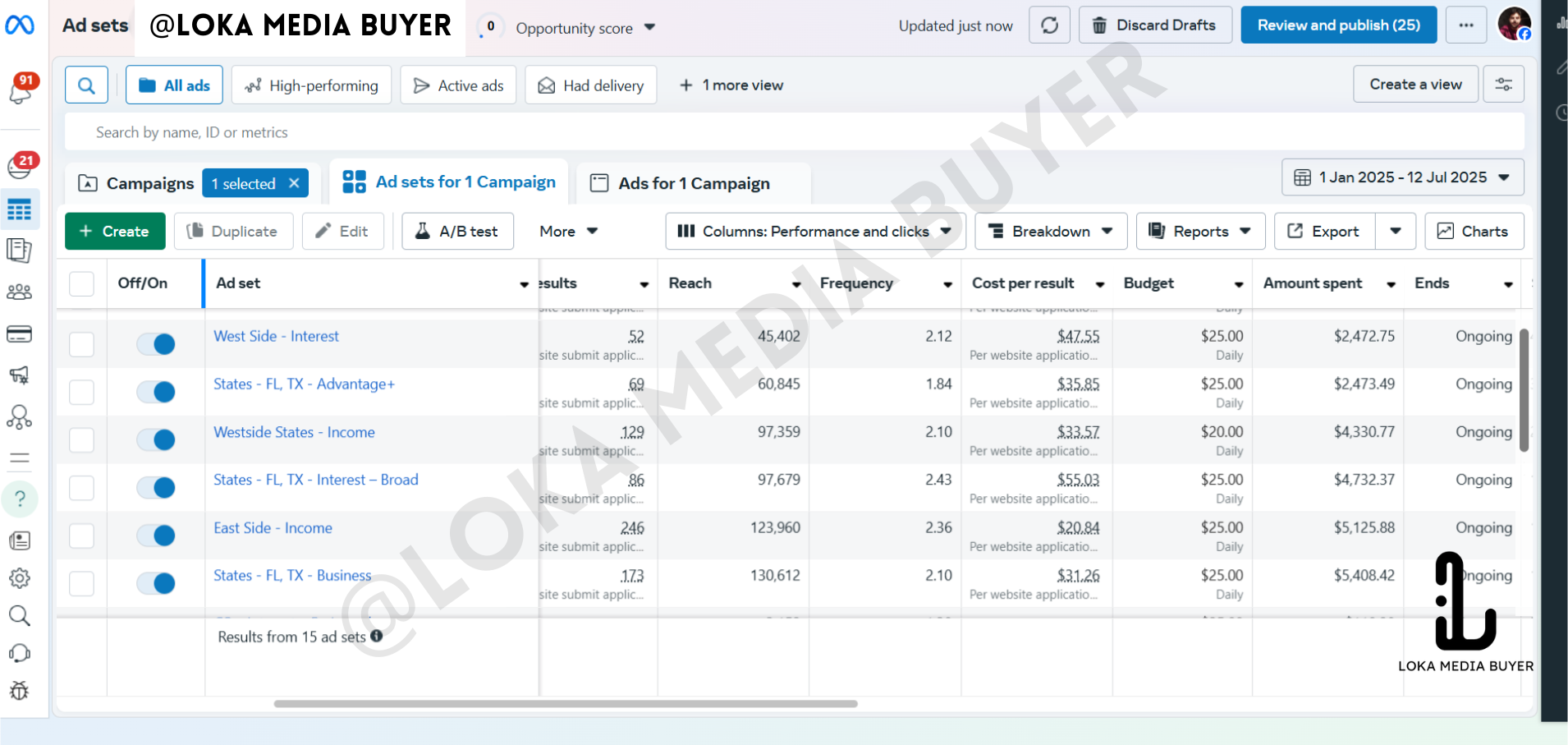Click Review and publish (25) button
1568x745 pixels.
1338,25
